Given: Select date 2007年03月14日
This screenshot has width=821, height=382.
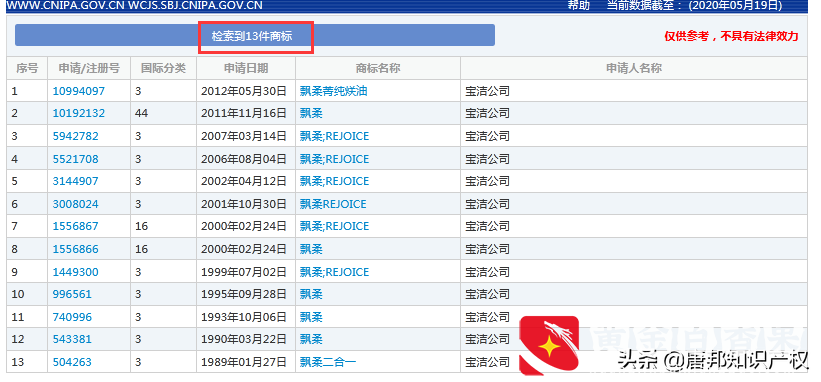Looking at the screenshot, I should (244, 136).
